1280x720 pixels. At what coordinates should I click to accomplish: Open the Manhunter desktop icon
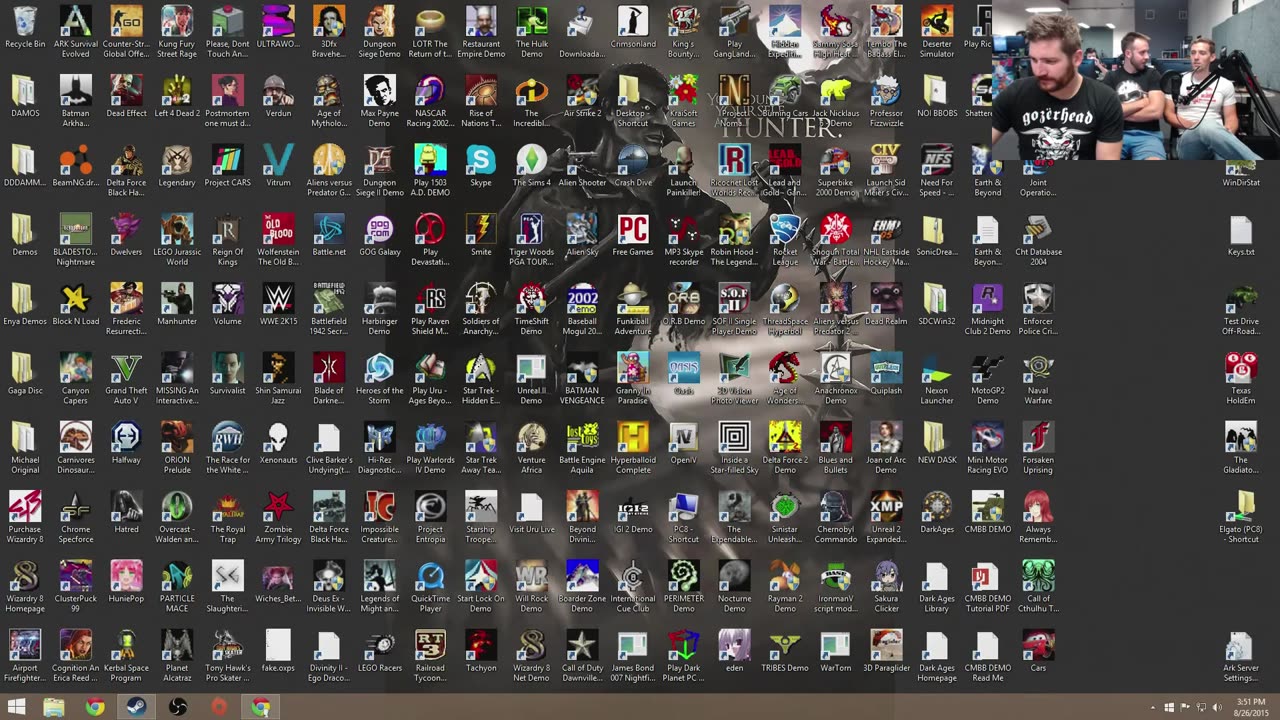pyautogui.click(x=177, y=304)
